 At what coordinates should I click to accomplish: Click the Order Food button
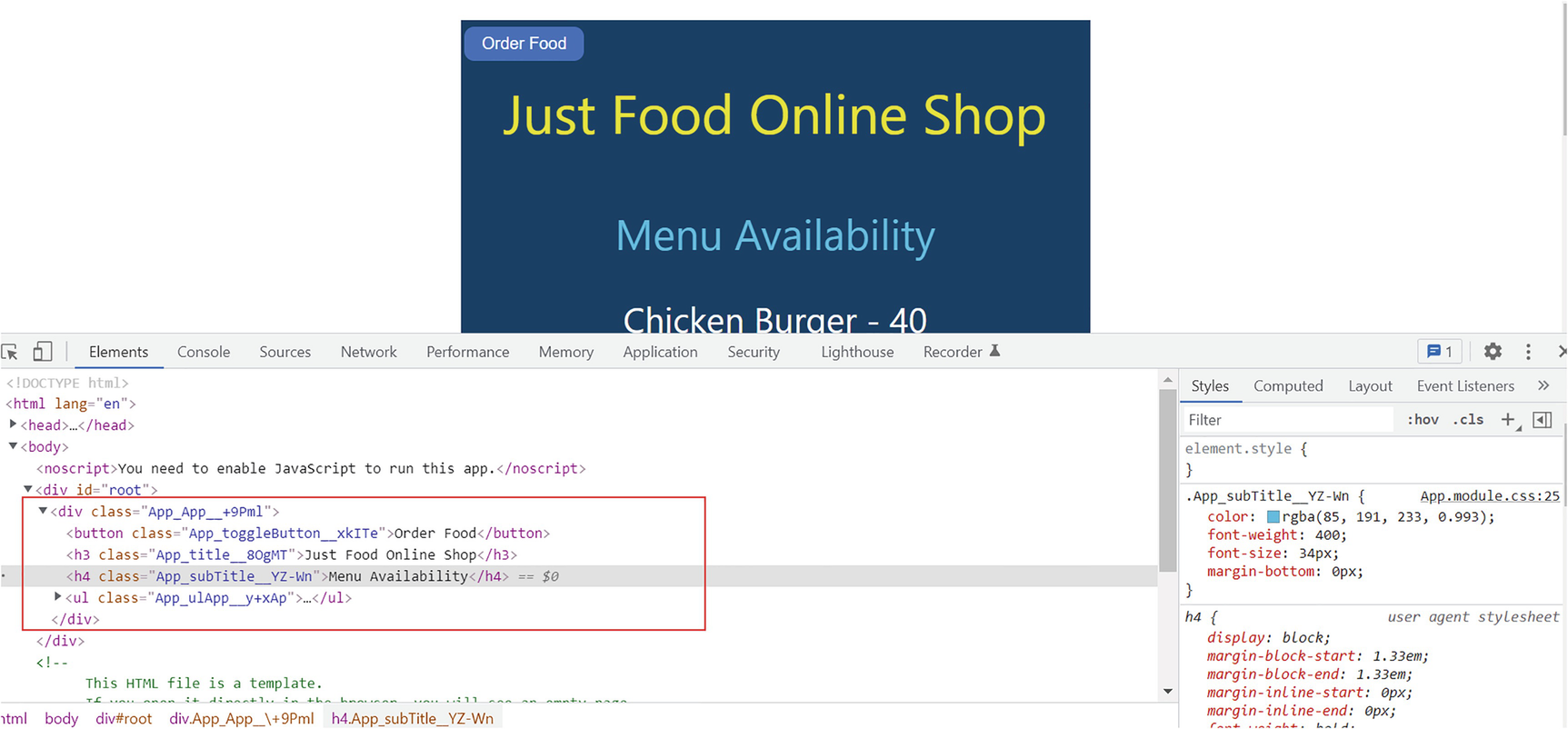coord(524,44)
